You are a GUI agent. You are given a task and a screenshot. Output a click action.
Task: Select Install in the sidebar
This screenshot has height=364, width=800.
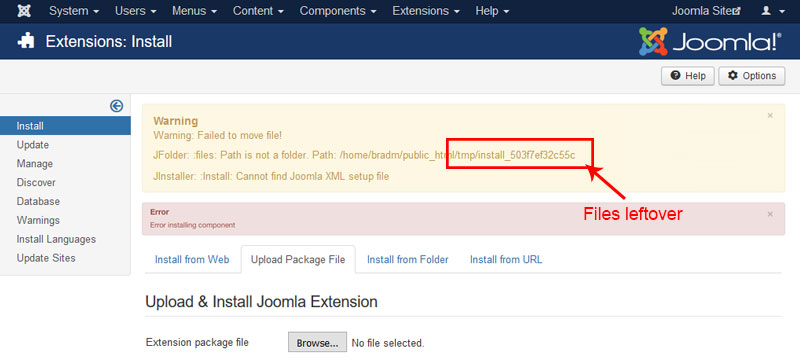(65, 126)
